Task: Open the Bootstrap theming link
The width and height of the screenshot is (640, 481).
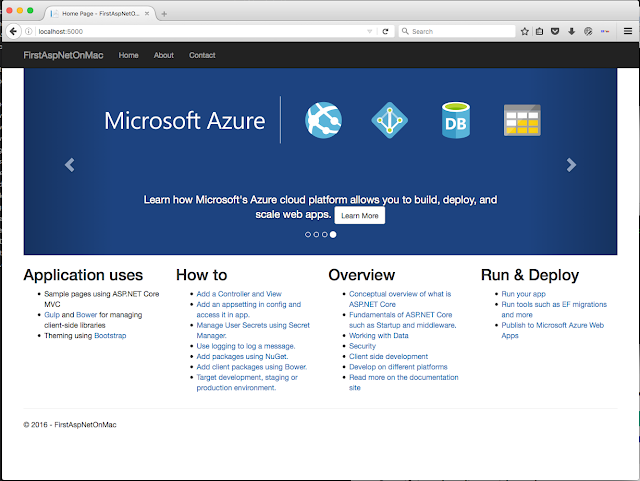Action: point(110,336)
